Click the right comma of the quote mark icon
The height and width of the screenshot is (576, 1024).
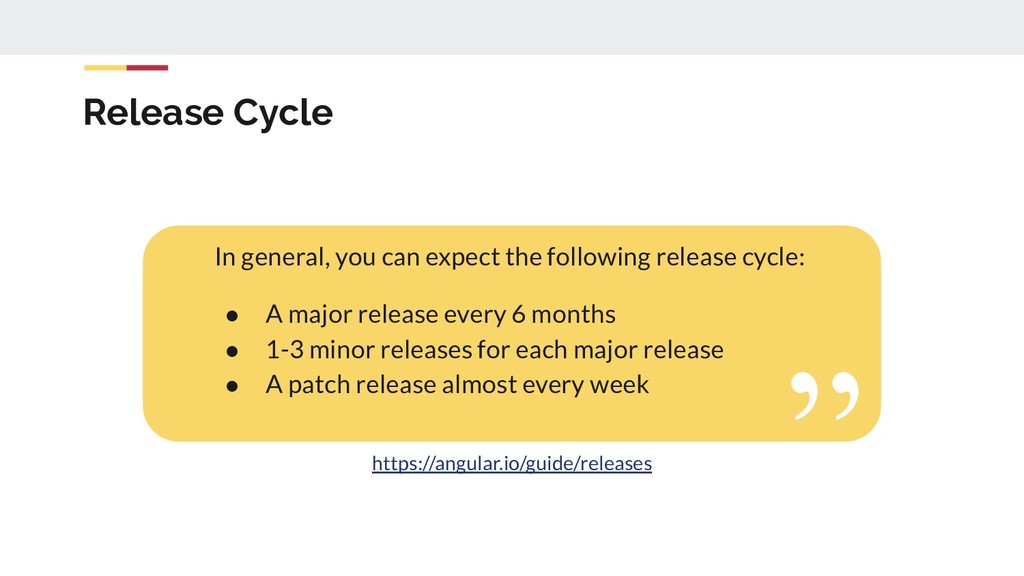[844, 396]
